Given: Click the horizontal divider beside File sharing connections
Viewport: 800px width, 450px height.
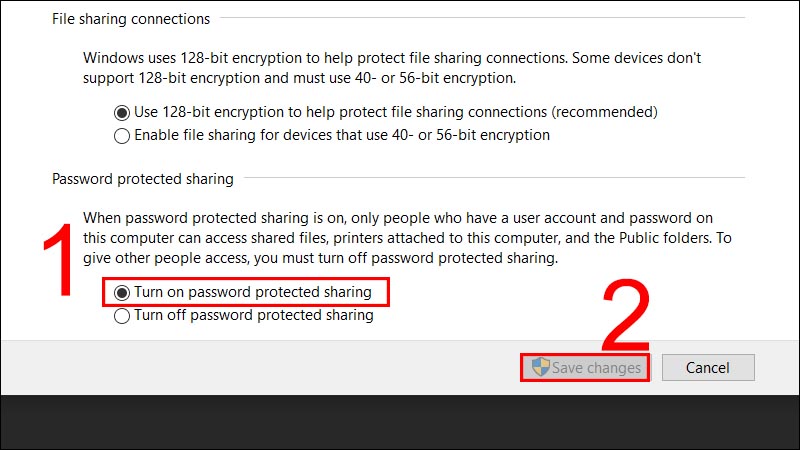Looking at the screenshot, I should [x=480, y=19].
